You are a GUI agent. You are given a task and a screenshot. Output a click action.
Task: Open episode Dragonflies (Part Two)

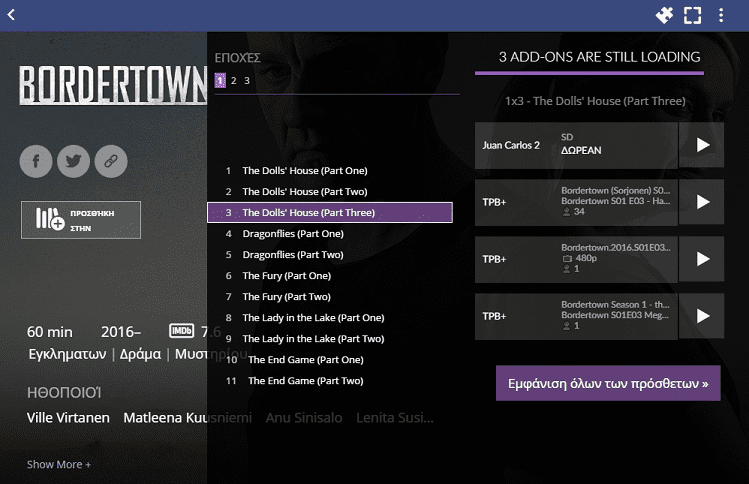pos(330,255)
